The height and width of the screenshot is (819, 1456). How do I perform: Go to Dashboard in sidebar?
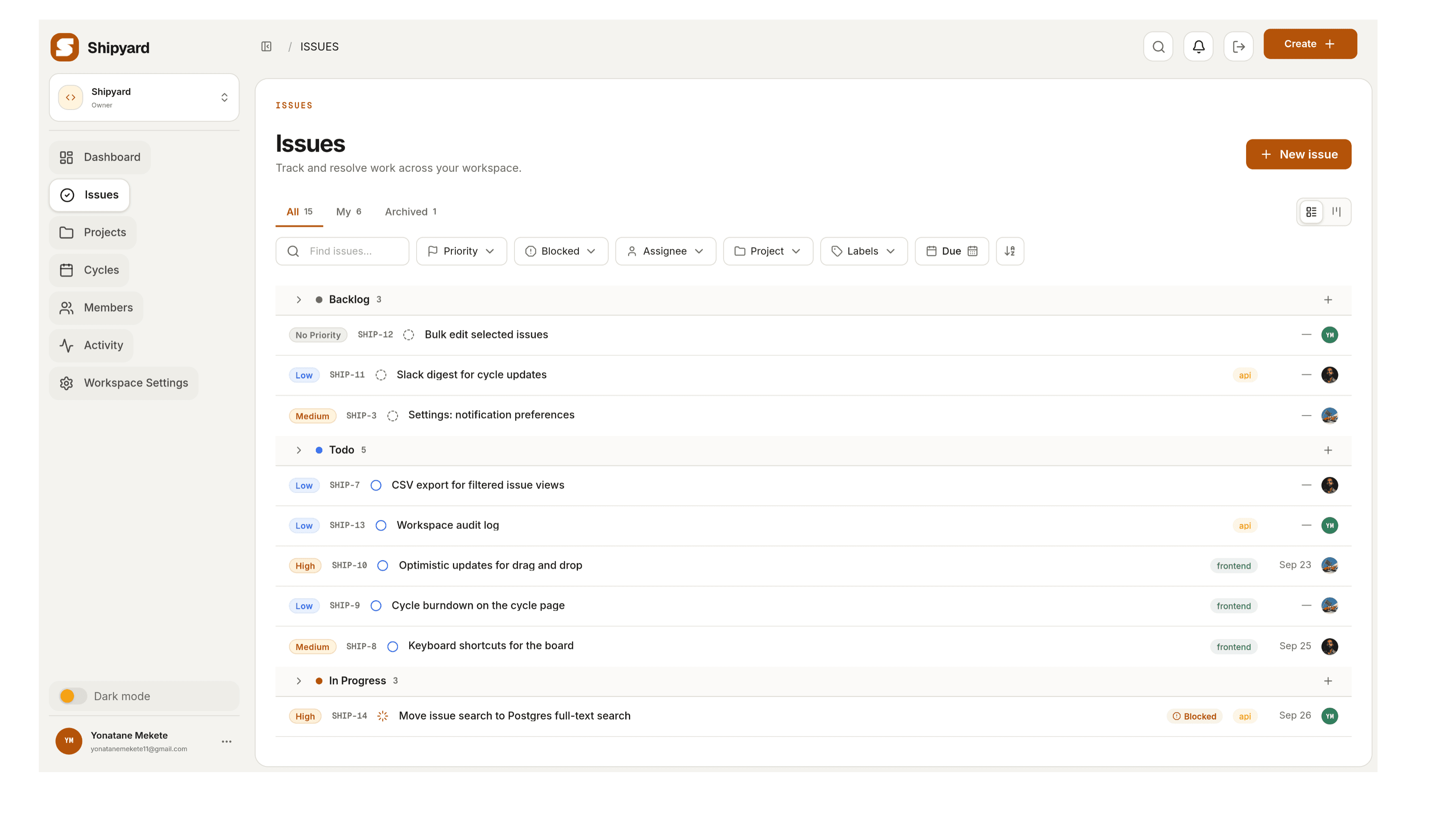point(100,157)
